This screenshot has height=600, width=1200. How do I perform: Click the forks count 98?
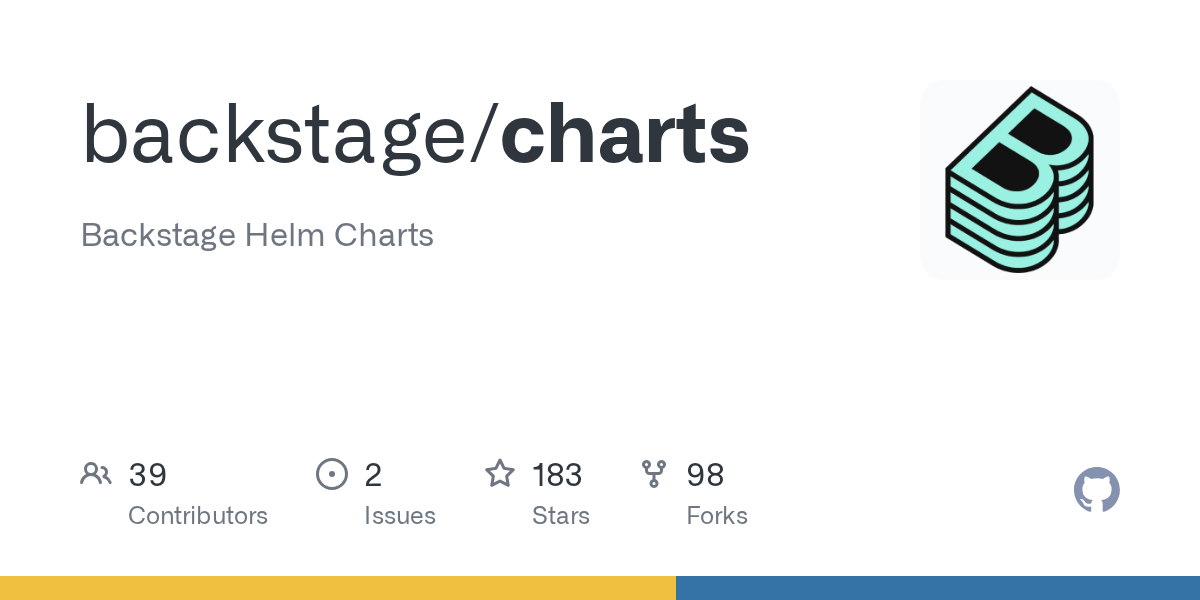tap(705, 475)
